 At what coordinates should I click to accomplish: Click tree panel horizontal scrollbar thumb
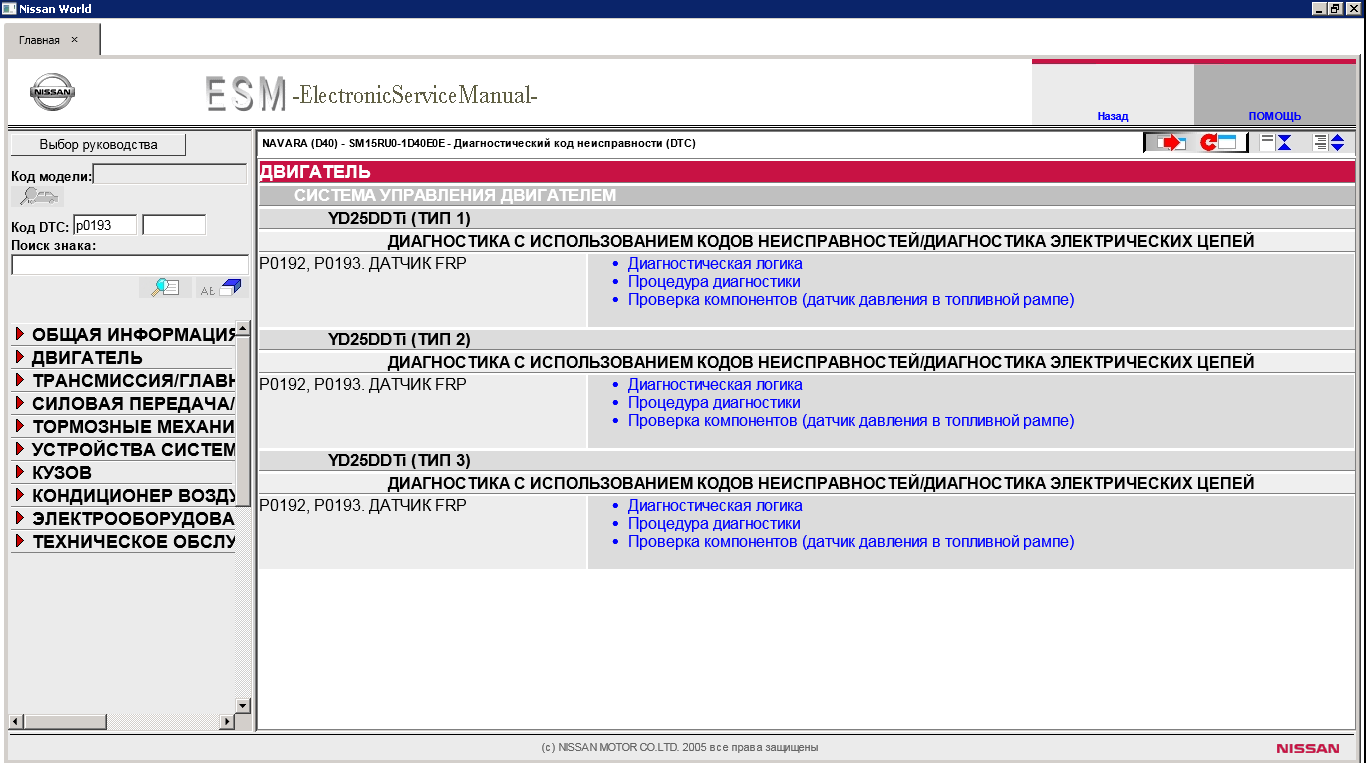(x=65, y=721)
